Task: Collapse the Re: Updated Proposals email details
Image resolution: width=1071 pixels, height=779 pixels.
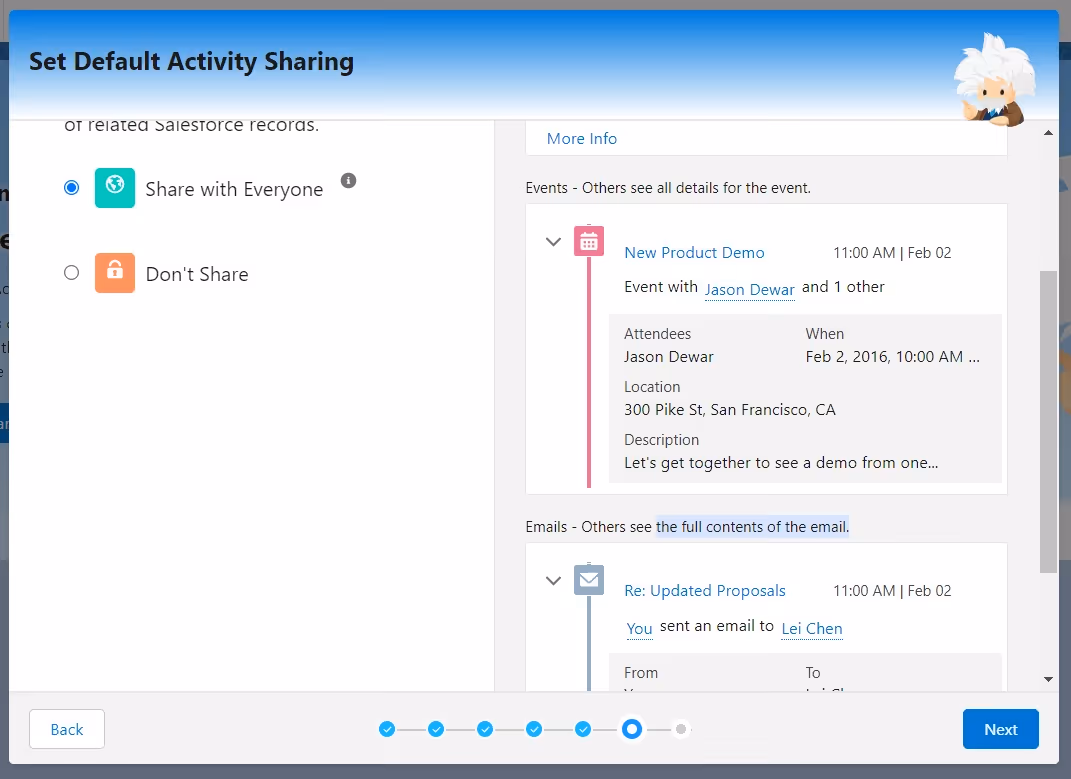Action: coord(553,581)
